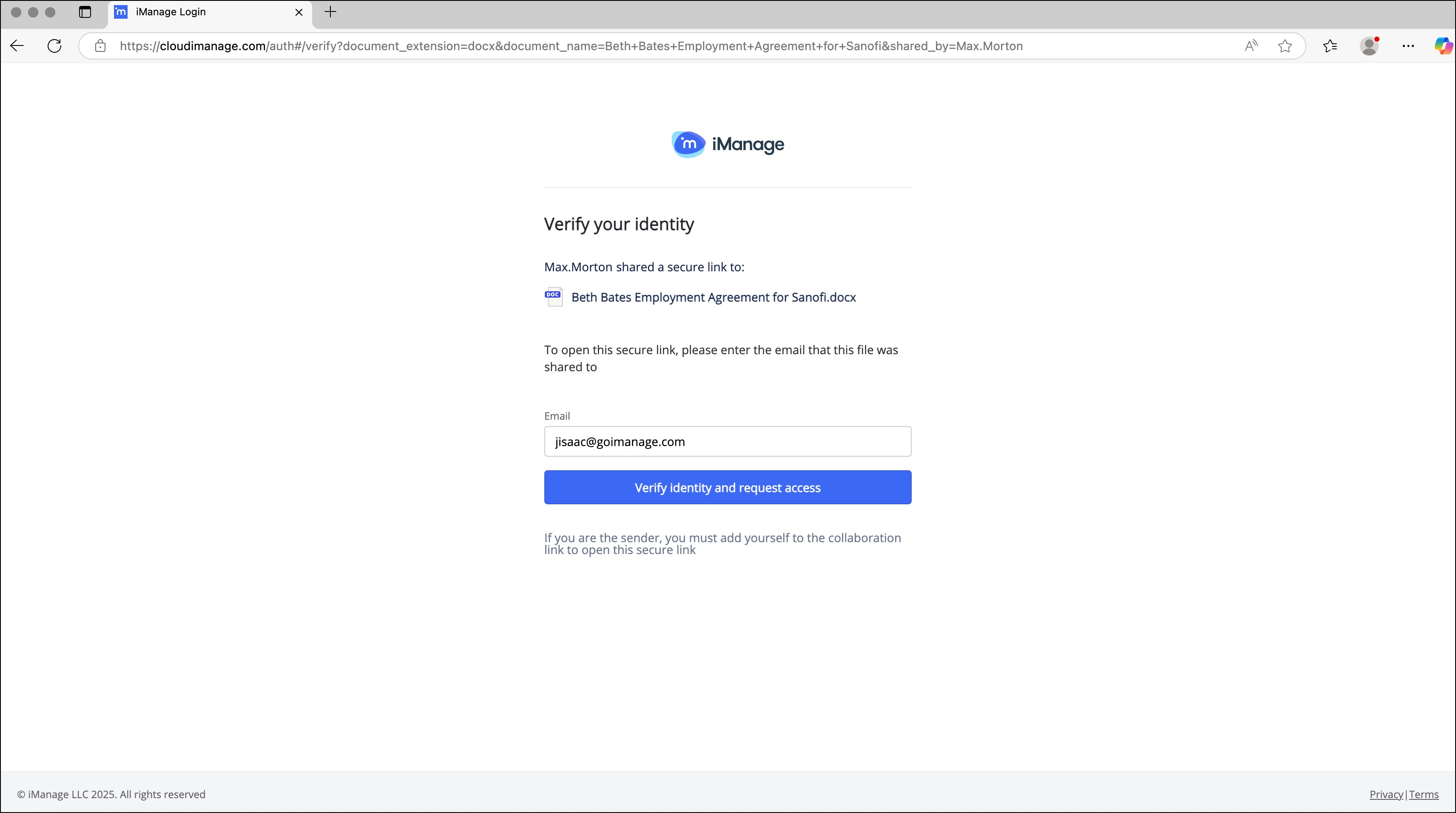This screenshot has height=813, width=1456.
Task: Open the tab overview icon
Action: coord(85,11)
